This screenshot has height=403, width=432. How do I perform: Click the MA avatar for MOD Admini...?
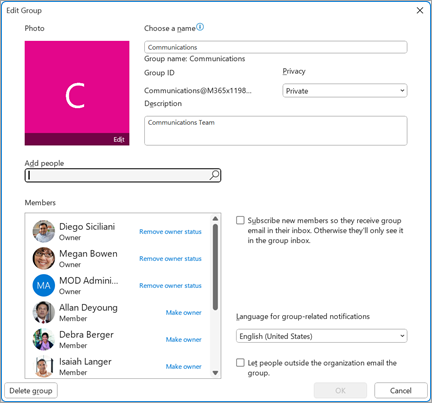44,285
